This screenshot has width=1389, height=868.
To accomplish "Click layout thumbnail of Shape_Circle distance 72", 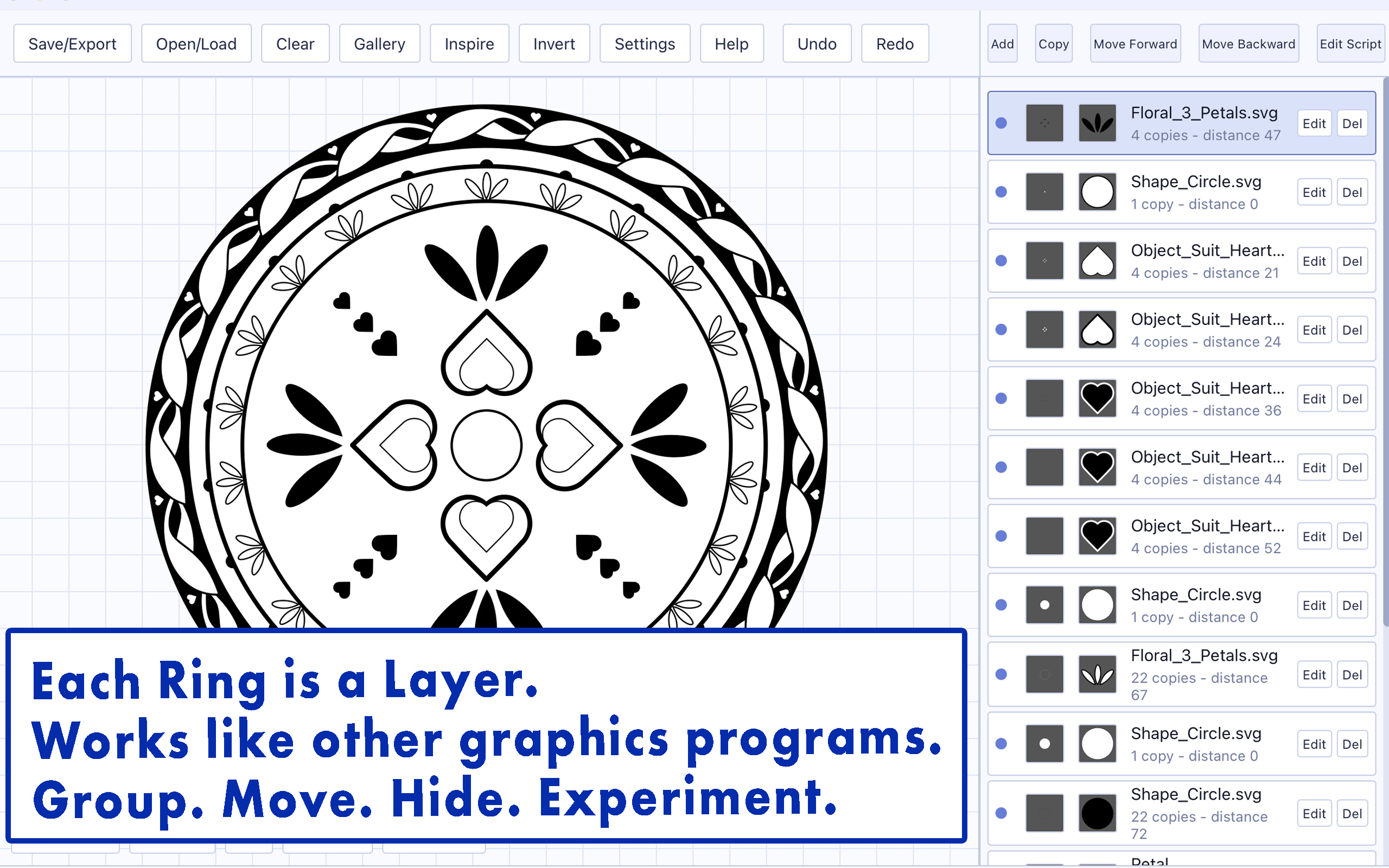I will 1044,813.
